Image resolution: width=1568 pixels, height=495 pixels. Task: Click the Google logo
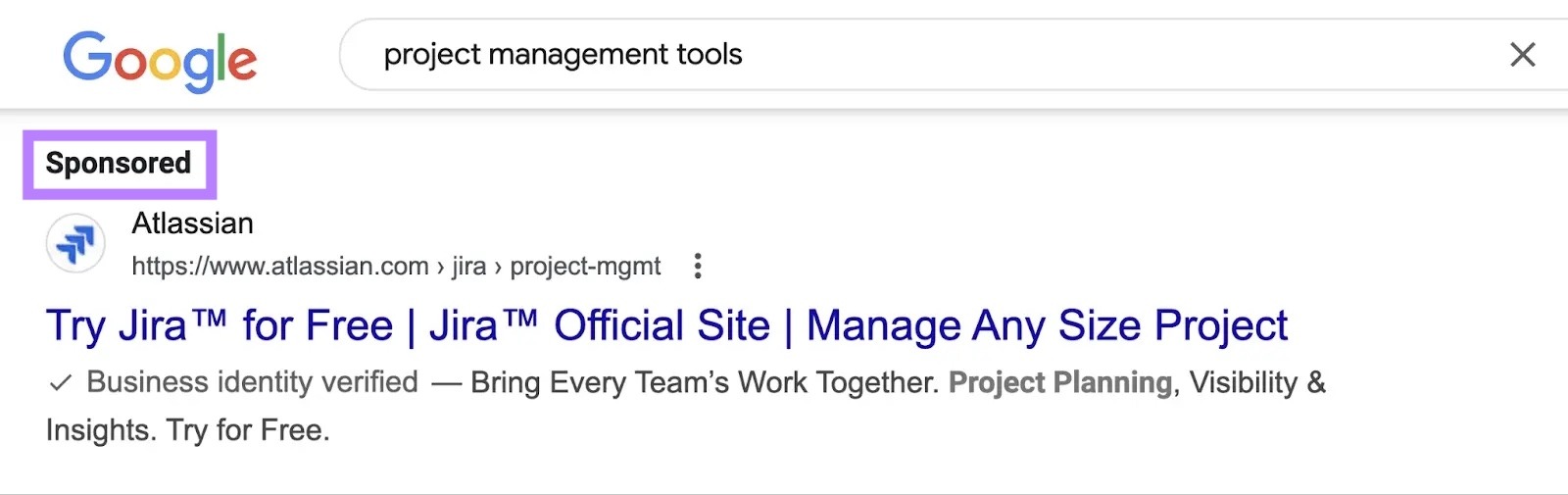pos(160,59)
